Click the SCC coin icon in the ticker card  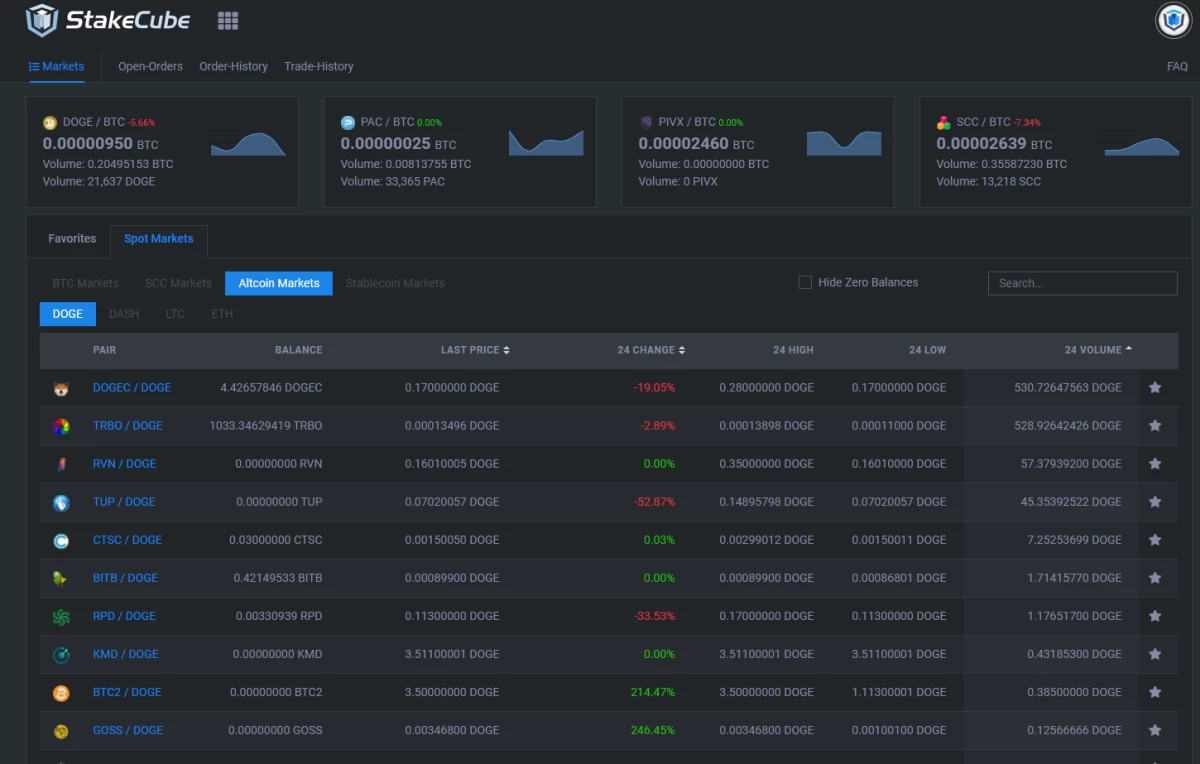point(944,123)
